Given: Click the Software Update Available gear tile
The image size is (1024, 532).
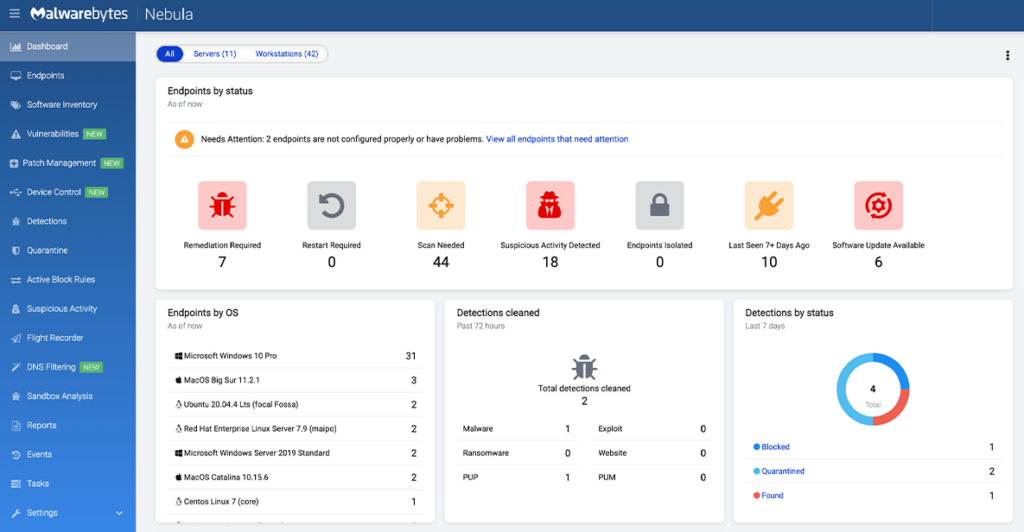Looking at the screenshot, I should [878, 206].
